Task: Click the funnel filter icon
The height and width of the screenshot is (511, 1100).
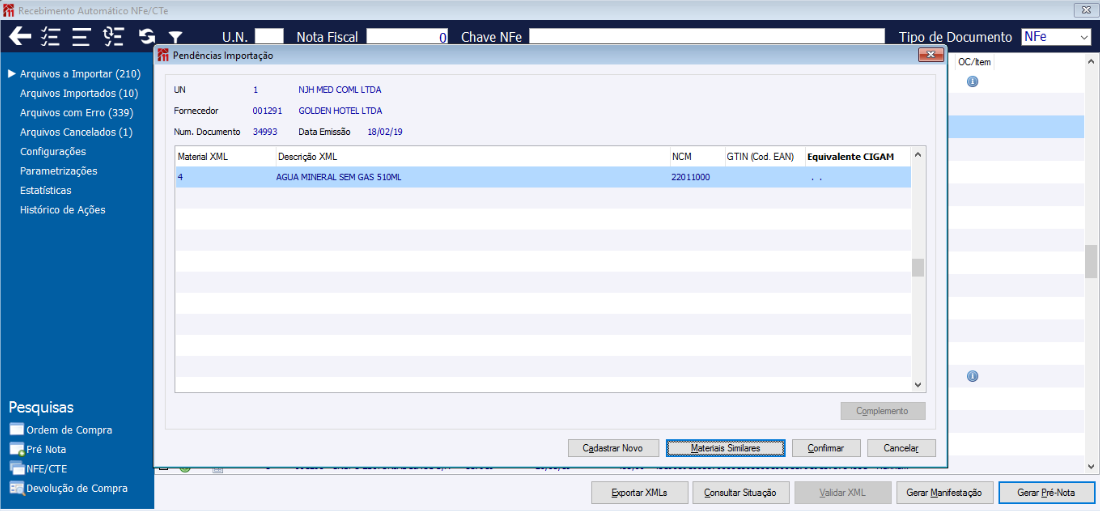Action: [175, 37]
